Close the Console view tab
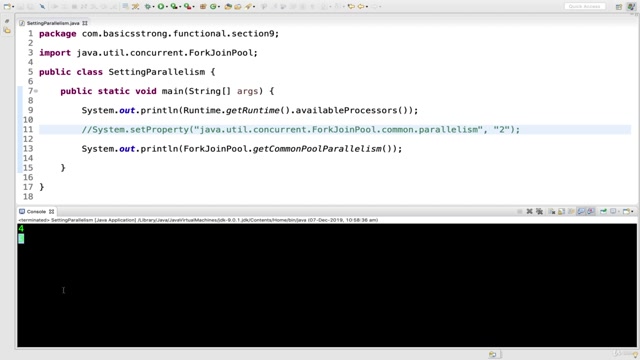Image resolution: width=640 pixels, height=360 pixels. coord(51,211)
